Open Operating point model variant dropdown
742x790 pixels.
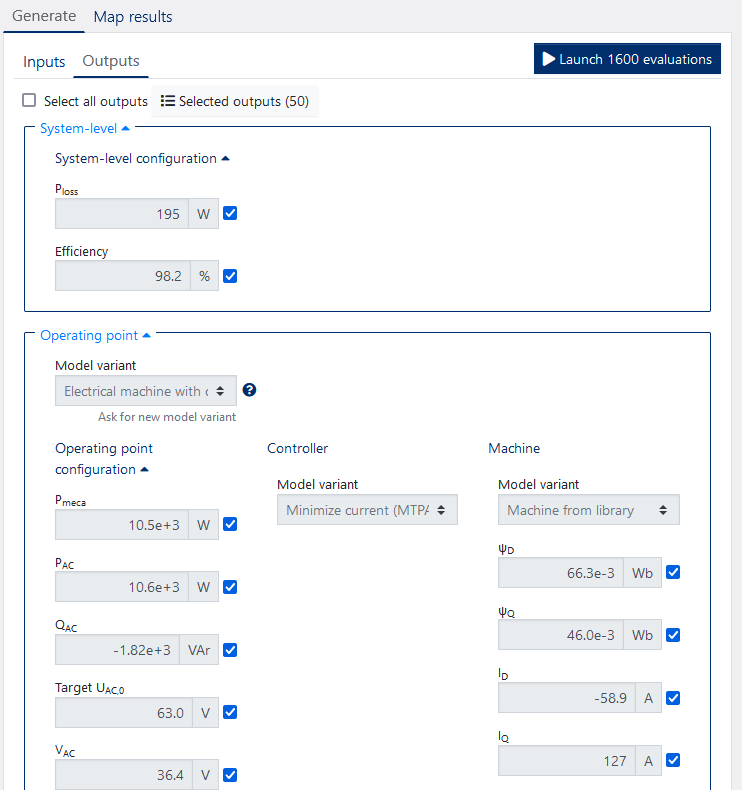[x=146, y=391]
